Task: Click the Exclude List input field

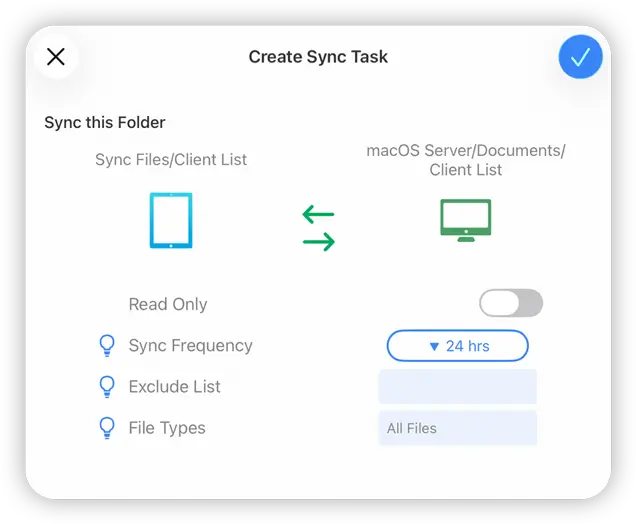Action: click(457, 387)
